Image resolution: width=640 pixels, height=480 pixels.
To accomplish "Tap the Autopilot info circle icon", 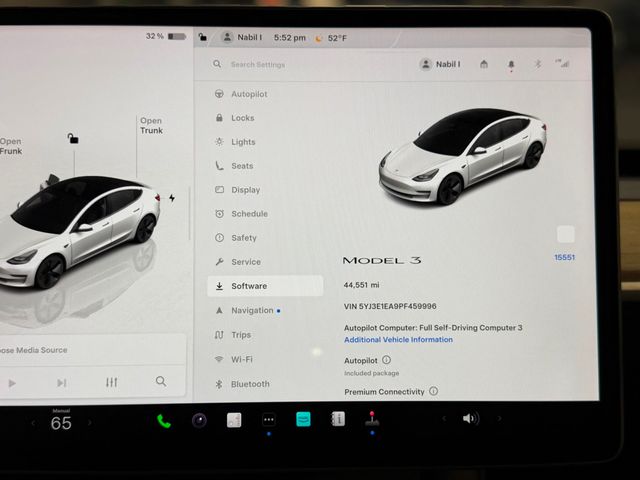I will point(386,360).
